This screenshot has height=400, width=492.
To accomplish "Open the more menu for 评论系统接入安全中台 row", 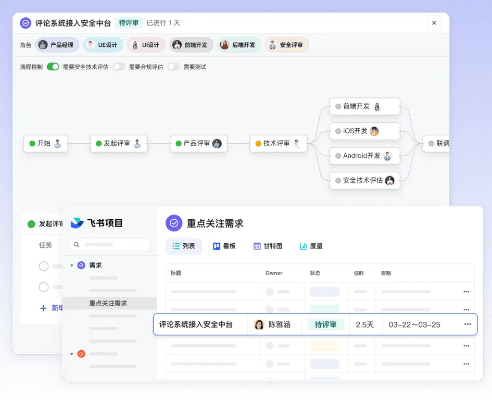I will (467, 324).
